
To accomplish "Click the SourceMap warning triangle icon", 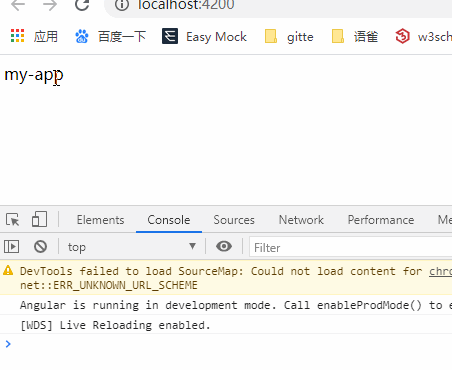I will pyautogui.click(x=8, y=270).
